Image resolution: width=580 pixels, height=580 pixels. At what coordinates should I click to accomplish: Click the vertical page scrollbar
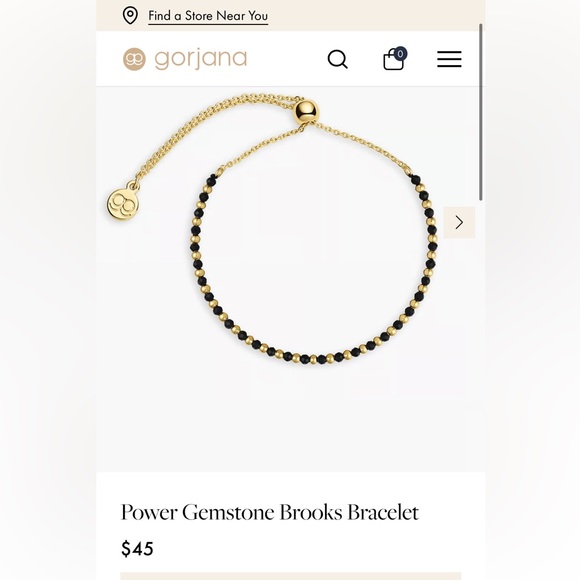481,112
